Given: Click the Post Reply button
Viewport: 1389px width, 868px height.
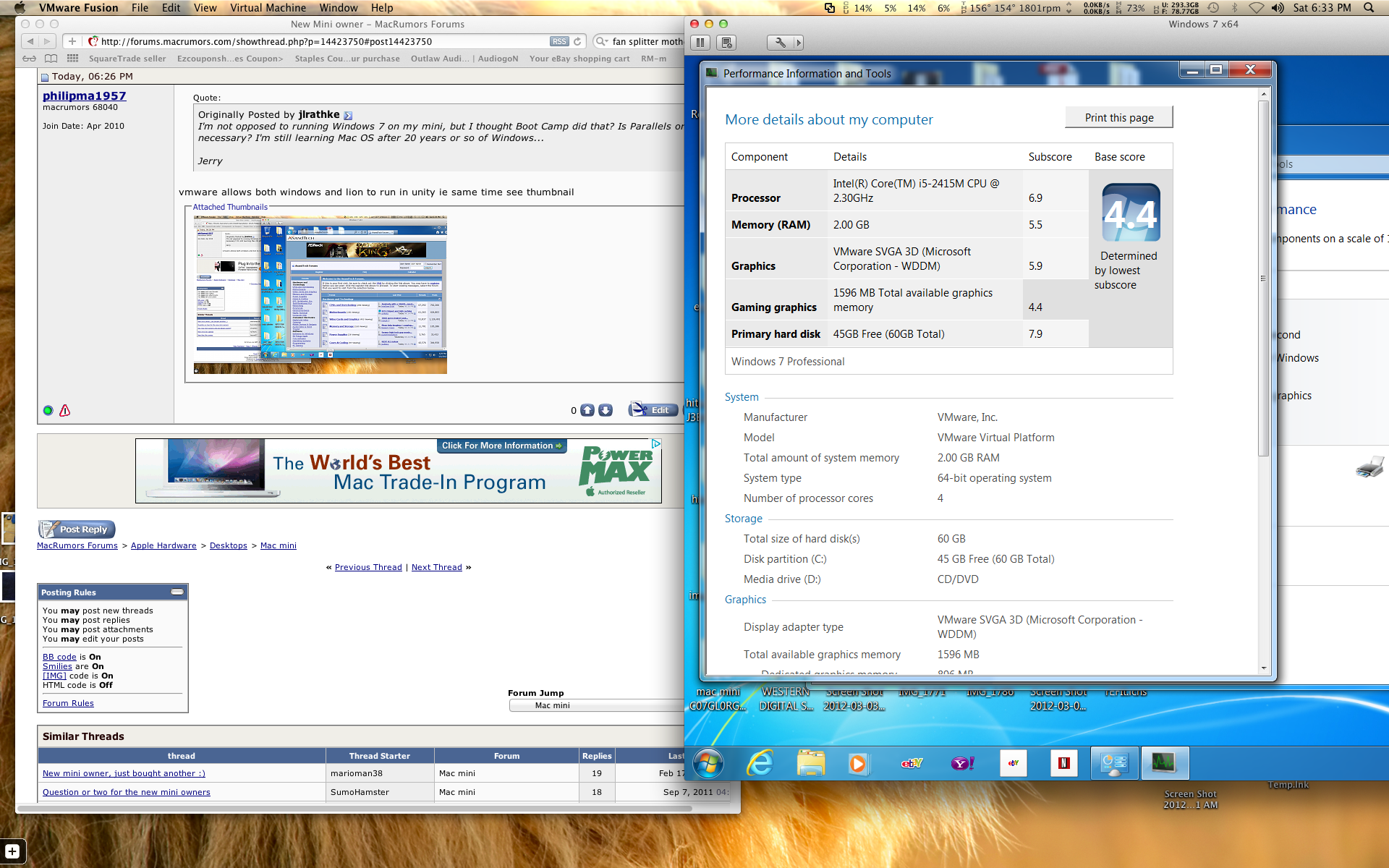Looking at the screenshot, I should (x=77, y=529).
